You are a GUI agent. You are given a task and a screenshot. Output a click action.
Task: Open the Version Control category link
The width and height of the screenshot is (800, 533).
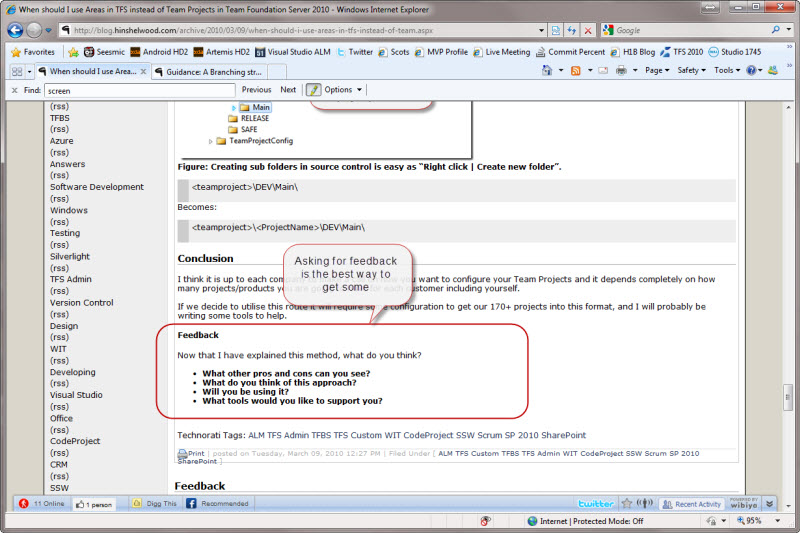(82, 303)
